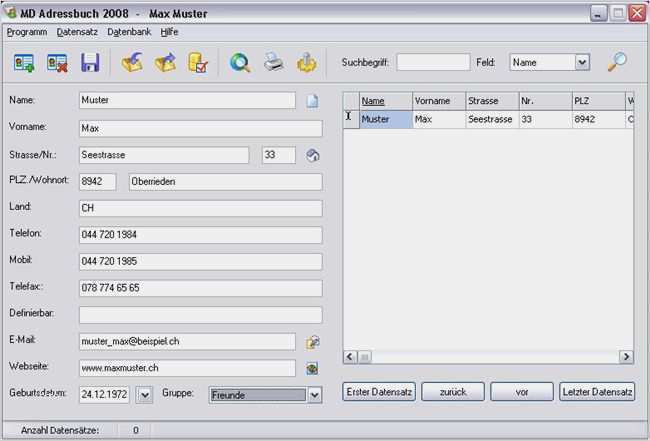Open the Geburtsdatum date picker dropdown
The image size is (650, 441).
click(x=144, y=395)
